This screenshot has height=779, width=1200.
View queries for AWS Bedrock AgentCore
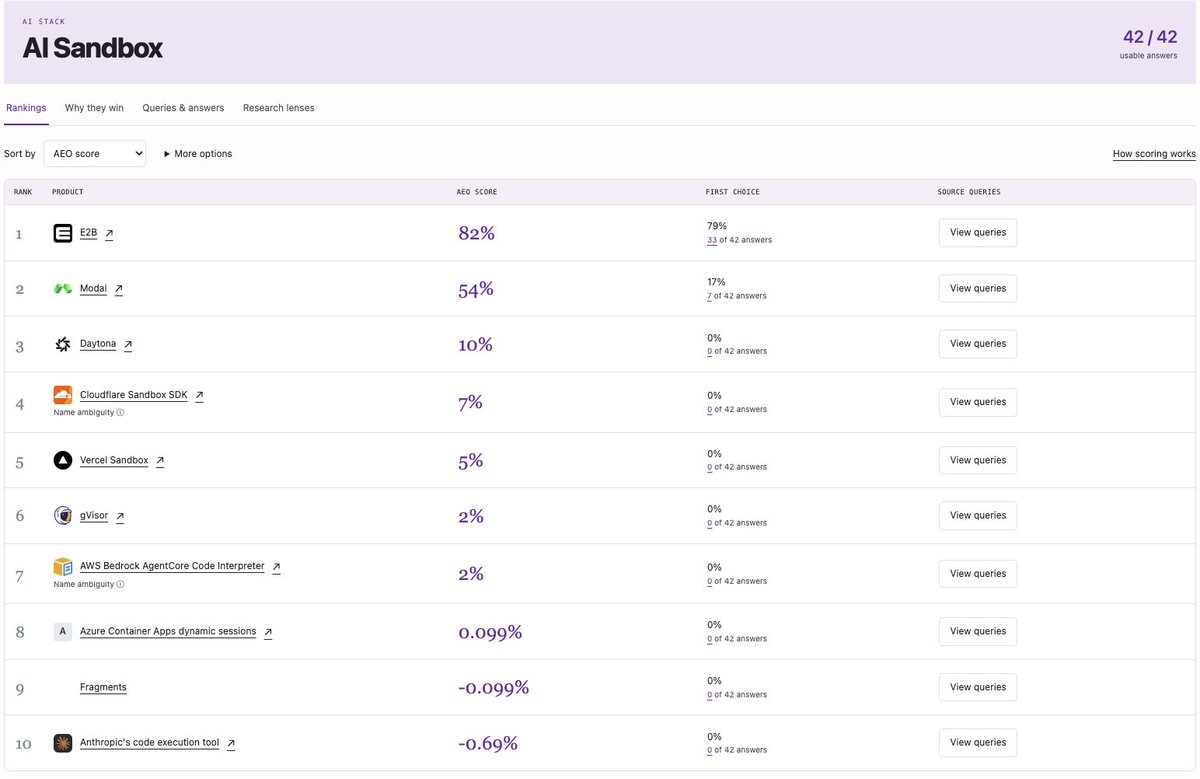(x=978, y=574)
